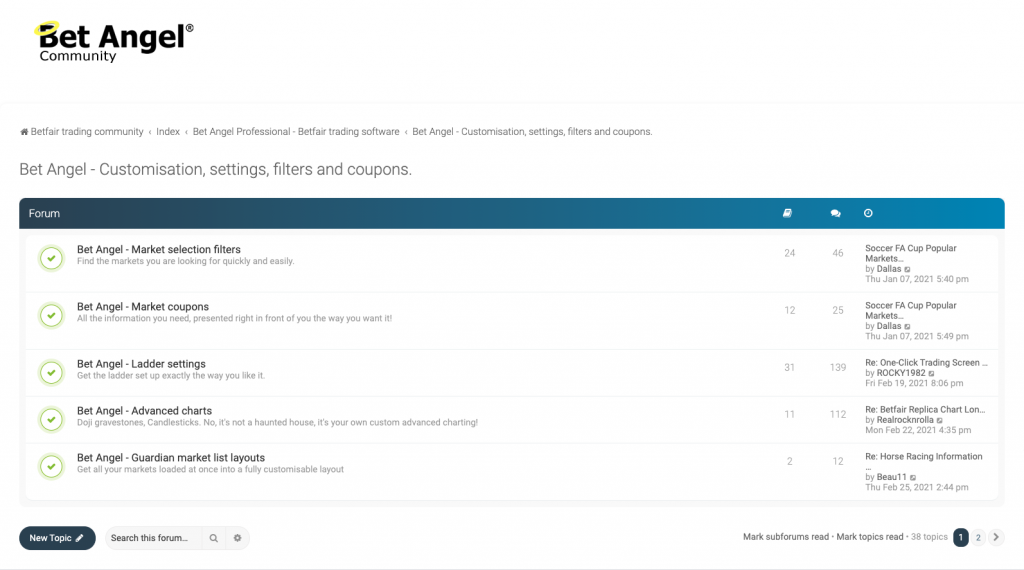Screen dimensions: 1024x570
Task: Focus the Search this forum field
Action: [x=153, y=538]
